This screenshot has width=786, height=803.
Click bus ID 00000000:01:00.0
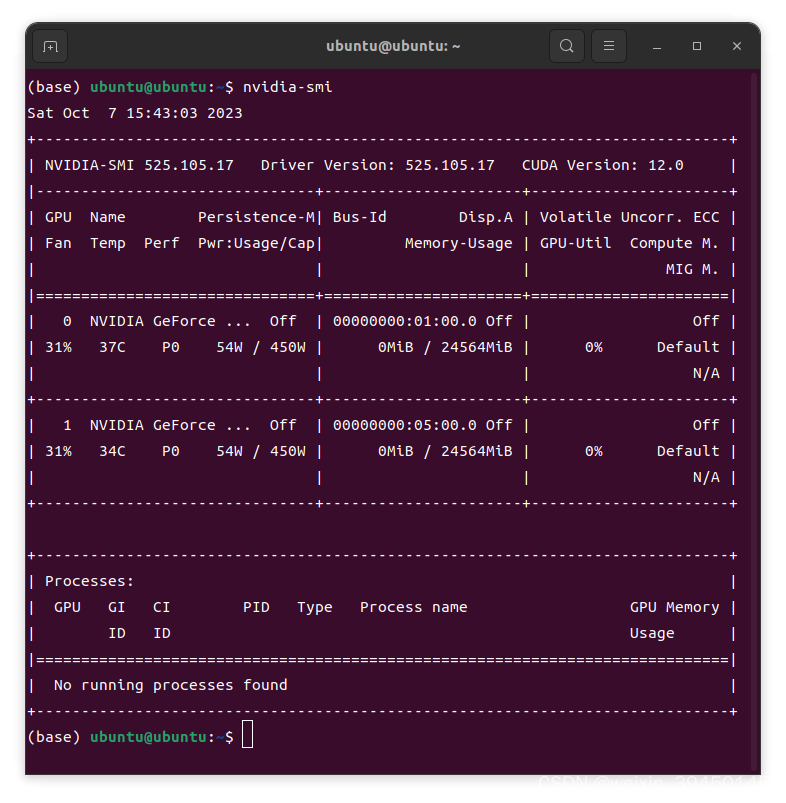coord(405,322)
